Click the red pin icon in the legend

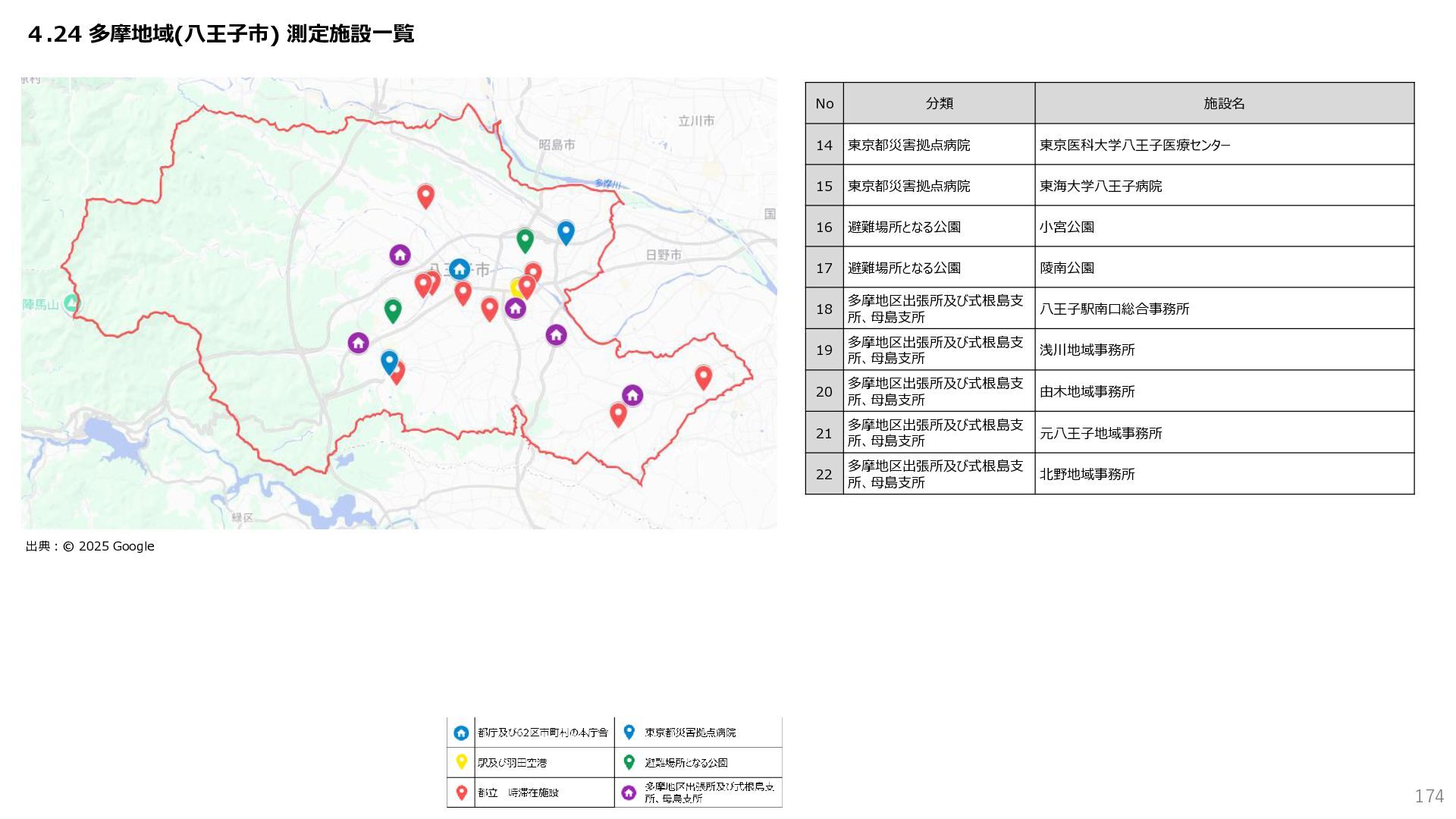pyautogui.click(x=461, y=792)
